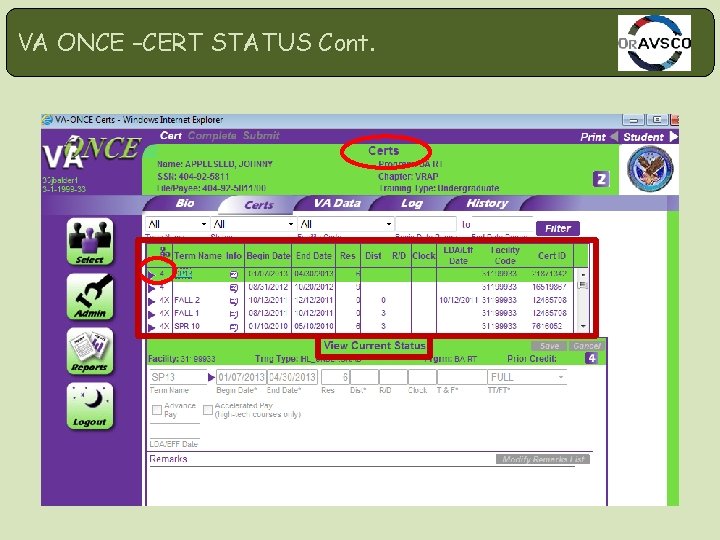Click the Print link
Screen dimensions: 720x540
(593, 137)
